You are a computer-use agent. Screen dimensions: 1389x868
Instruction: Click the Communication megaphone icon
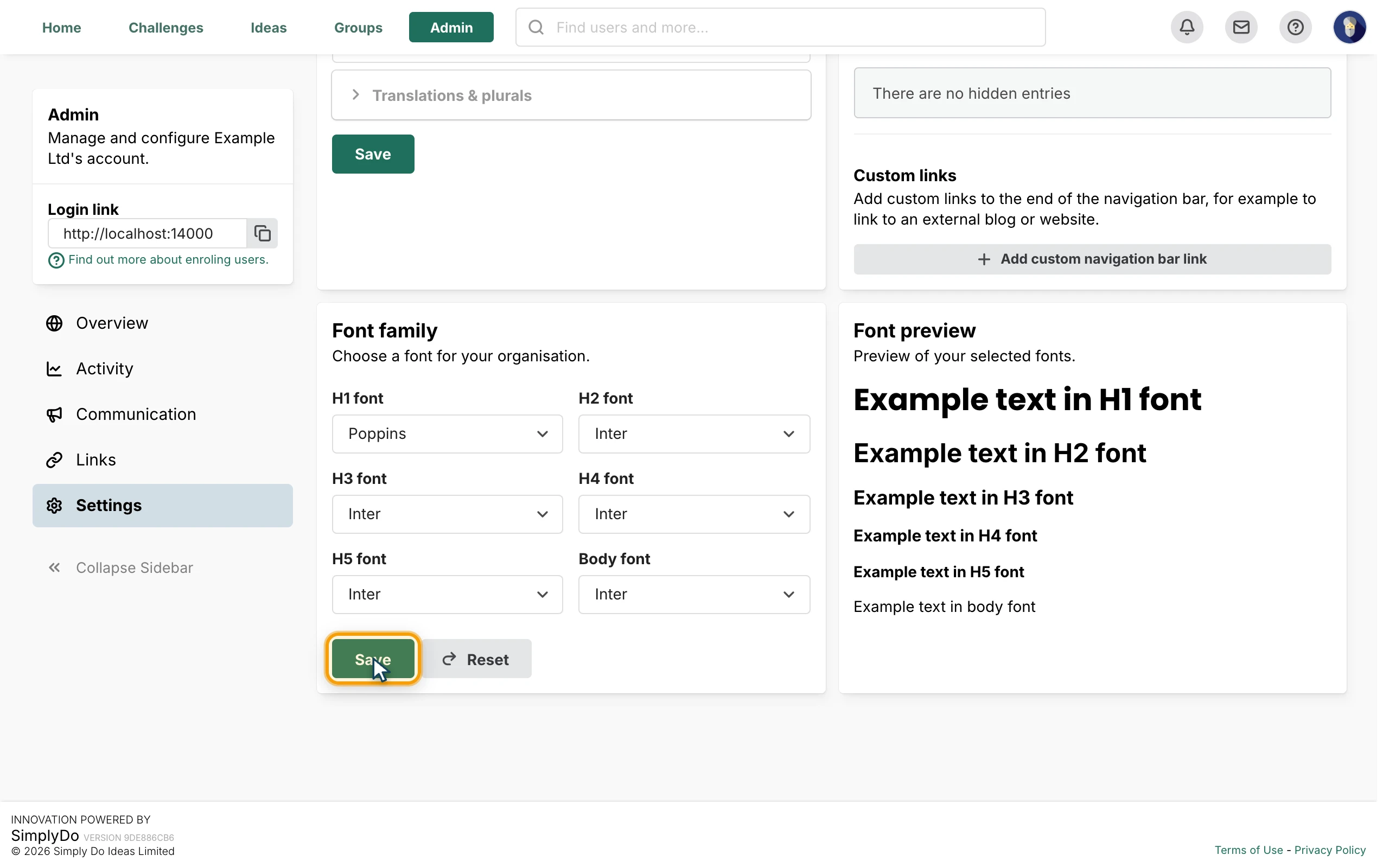54,414
